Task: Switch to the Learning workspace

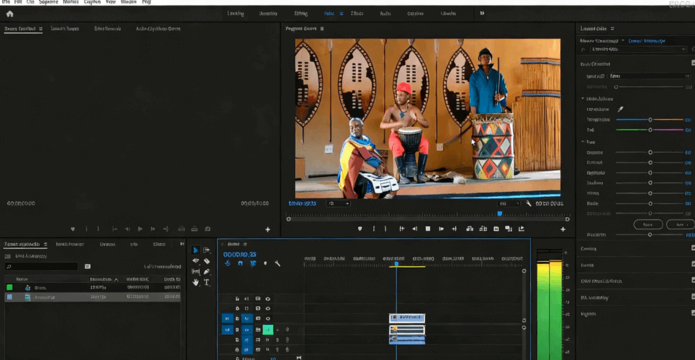Action: (x=235, y=13)
